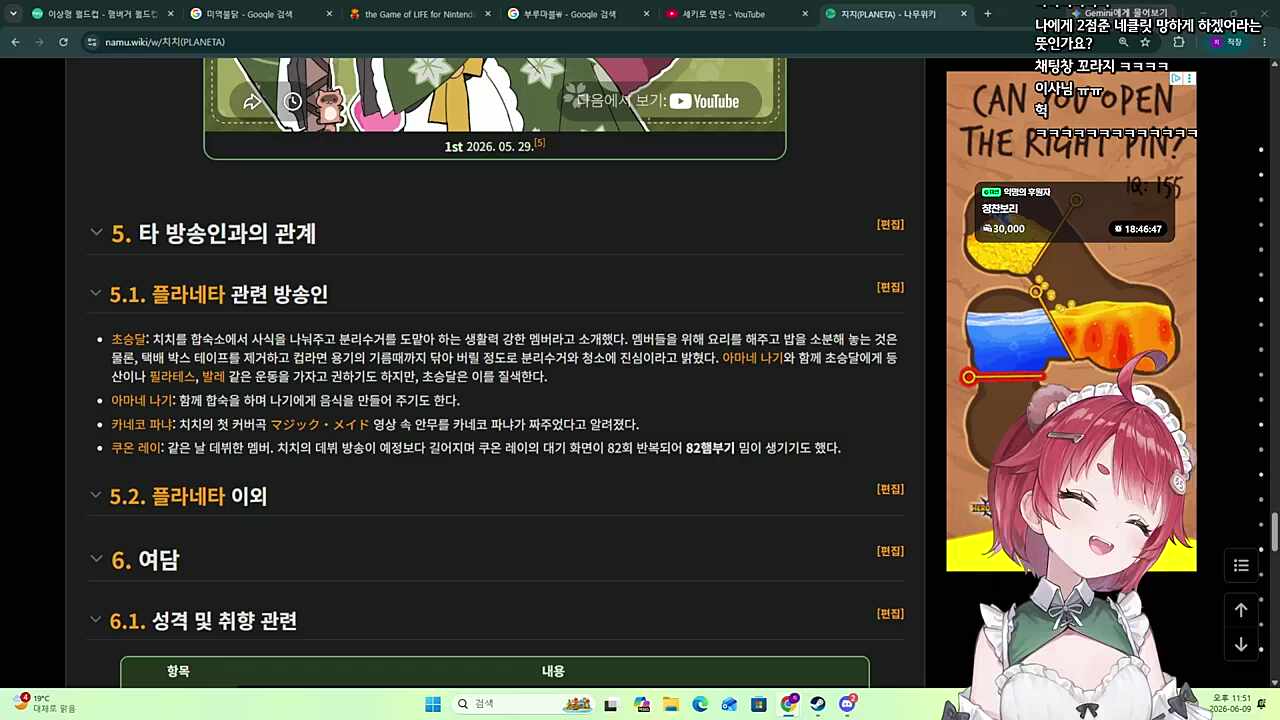
Task: Jump to heading number 6.1 link
Action: point(128,621)
